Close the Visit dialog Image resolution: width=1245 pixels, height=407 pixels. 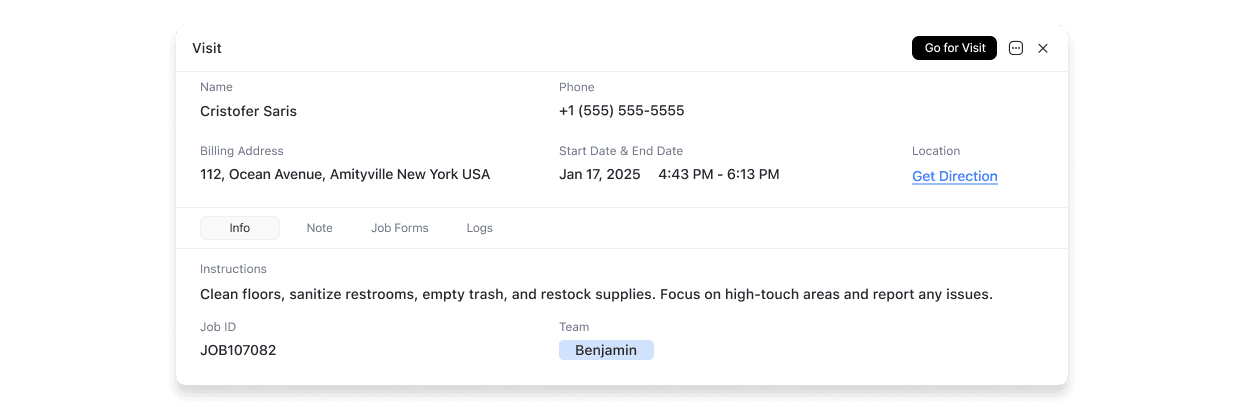coord(1043,48)
